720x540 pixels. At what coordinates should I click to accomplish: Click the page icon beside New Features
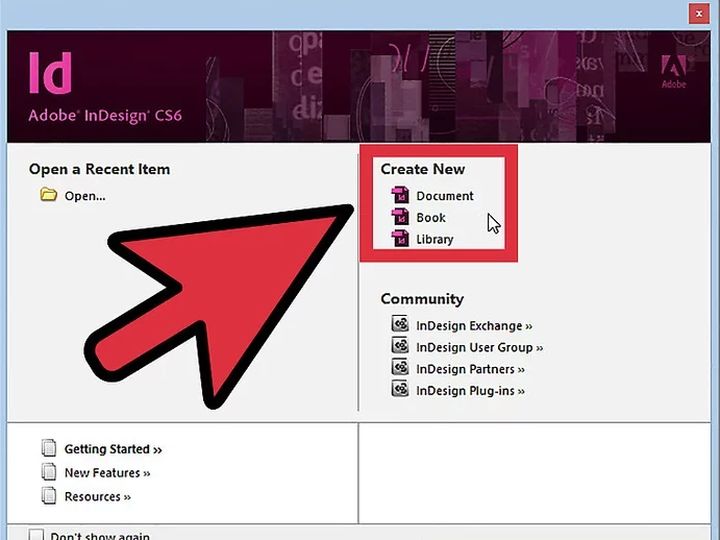49,472
